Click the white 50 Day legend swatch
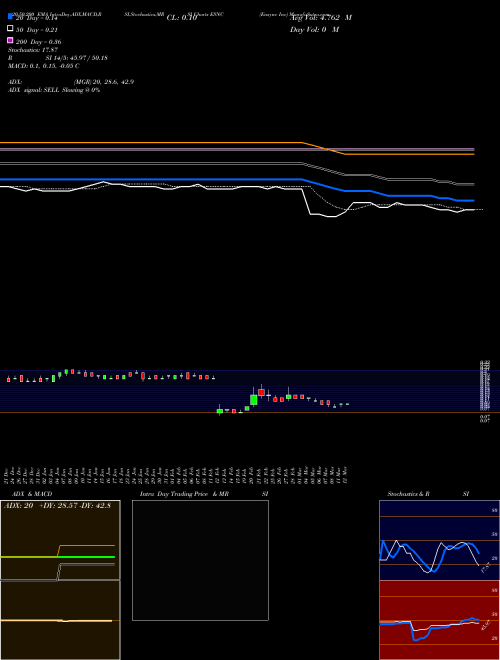500x660 pixels. pyautogui.click(x=10, y=29)
